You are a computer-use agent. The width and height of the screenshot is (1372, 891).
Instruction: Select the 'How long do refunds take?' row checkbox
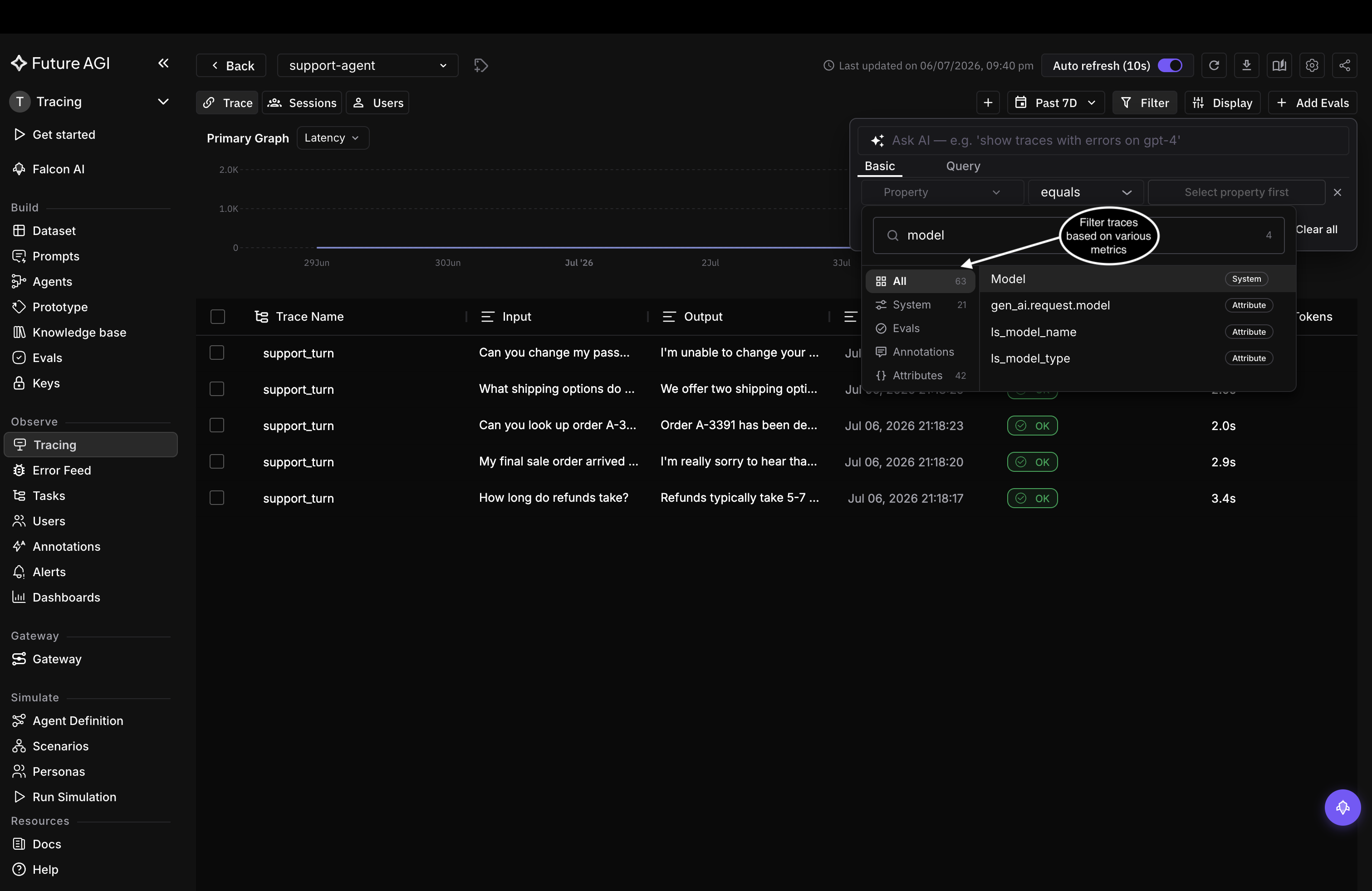click(x=217, y=498)
